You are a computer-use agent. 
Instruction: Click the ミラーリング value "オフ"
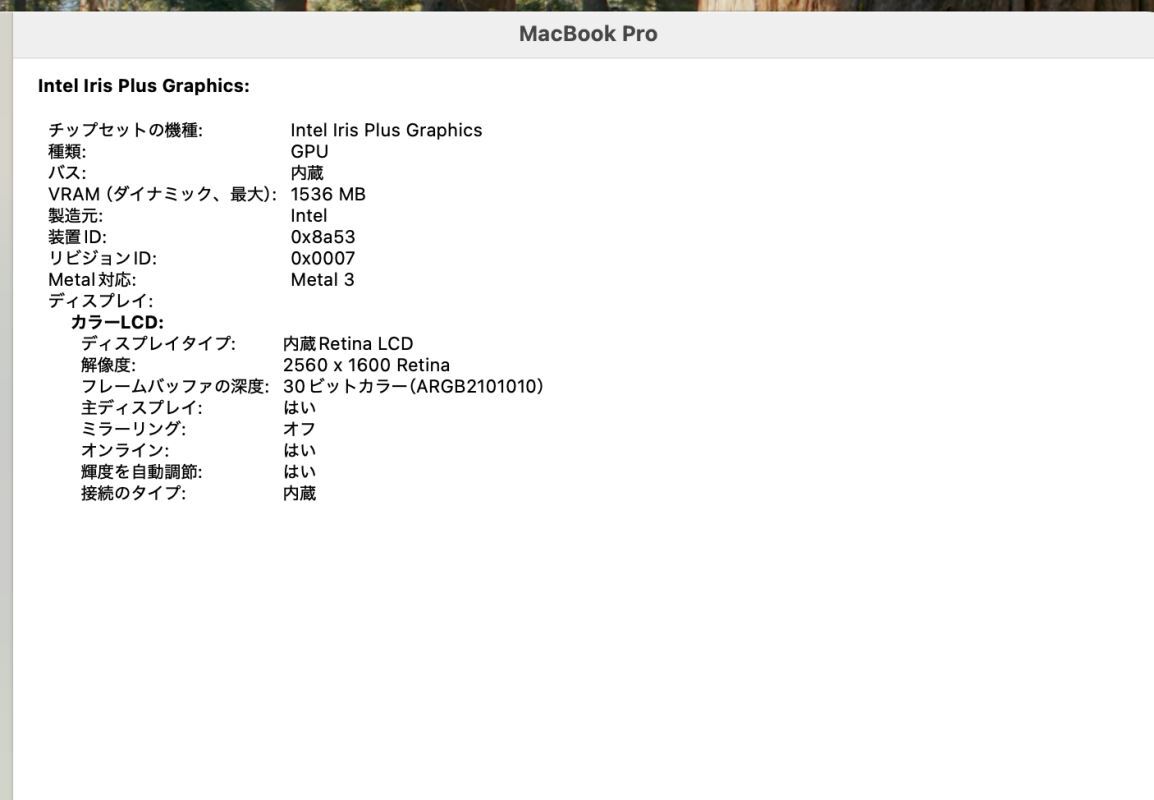tap(304, 428)
